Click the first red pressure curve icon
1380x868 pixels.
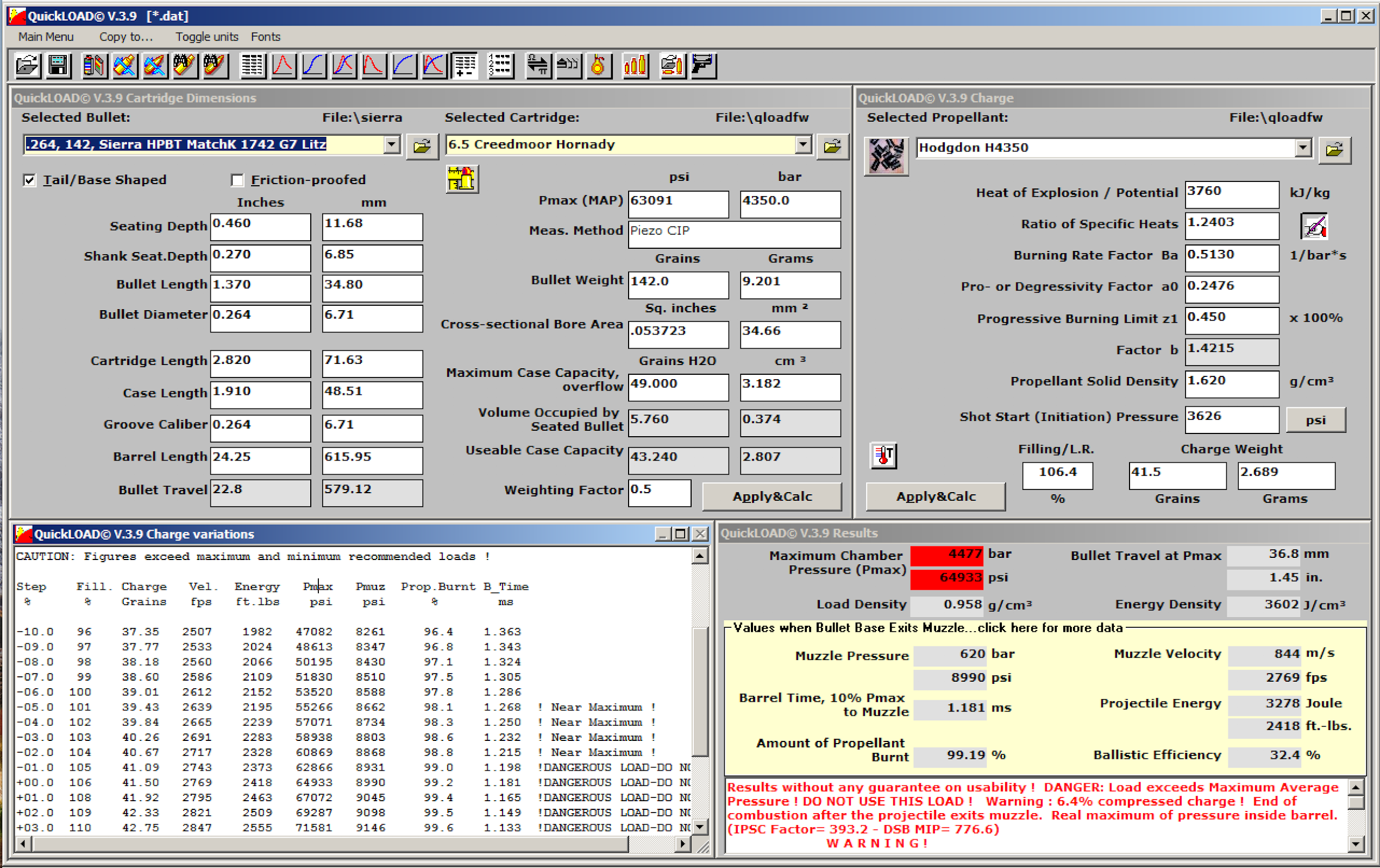click(283, 65)
